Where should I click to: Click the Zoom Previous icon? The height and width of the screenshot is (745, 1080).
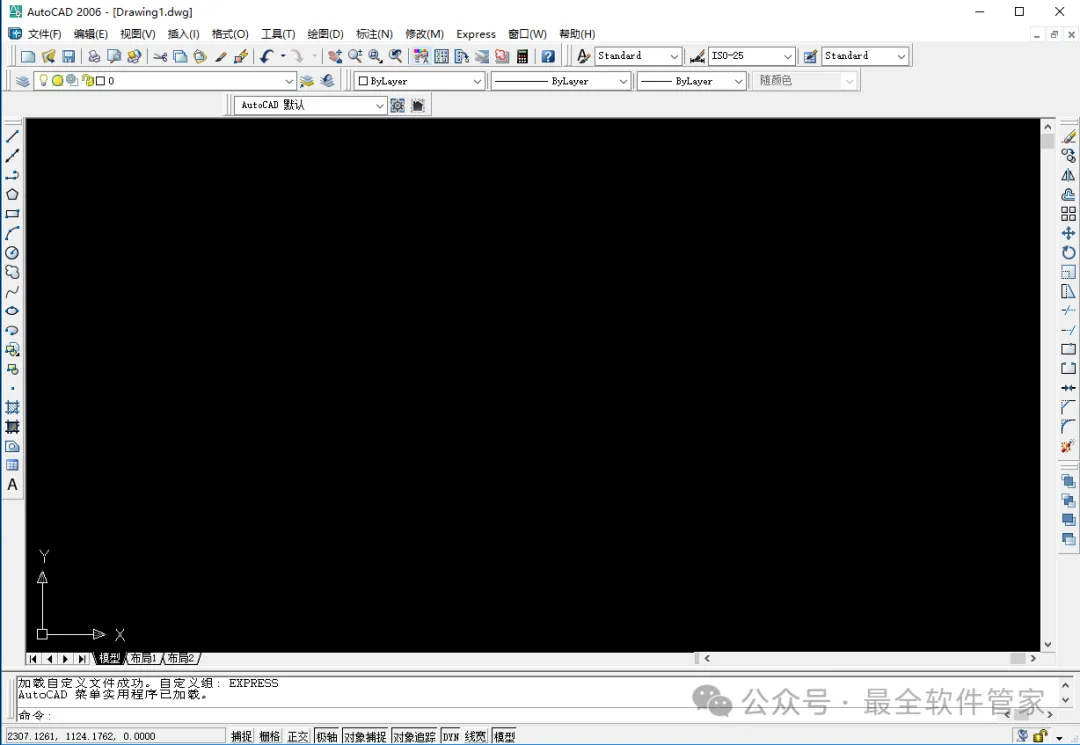[x=395, y=56]
